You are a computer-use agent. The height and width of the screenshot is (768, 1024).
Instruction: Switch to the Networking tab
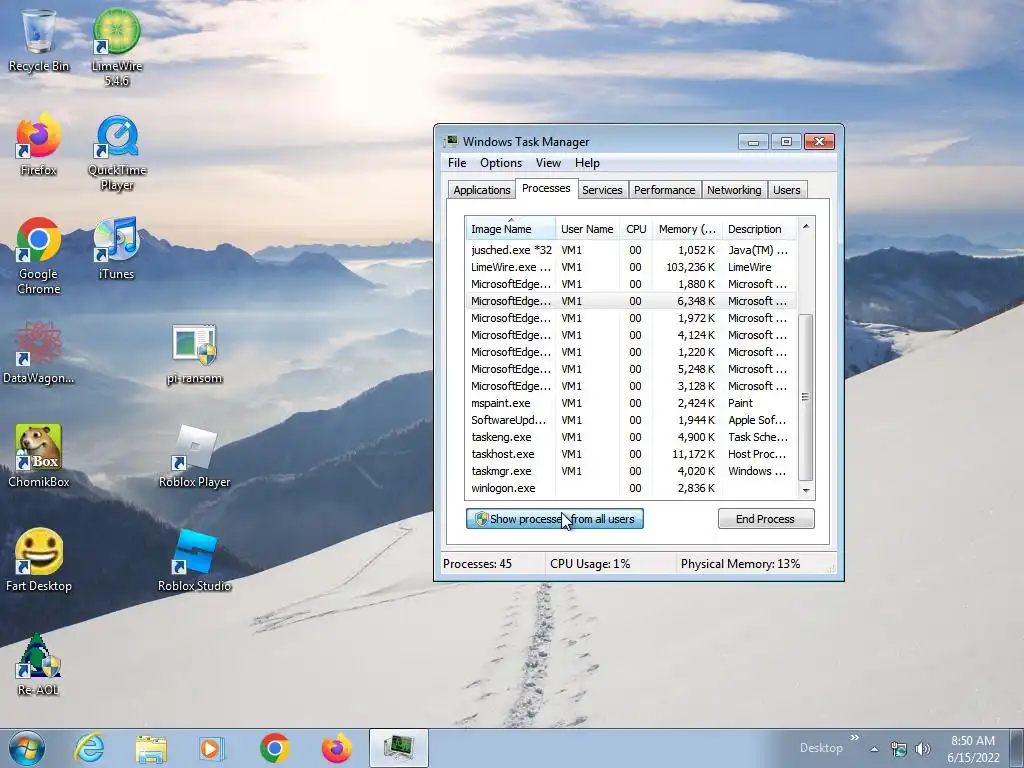tap(734, 190)
